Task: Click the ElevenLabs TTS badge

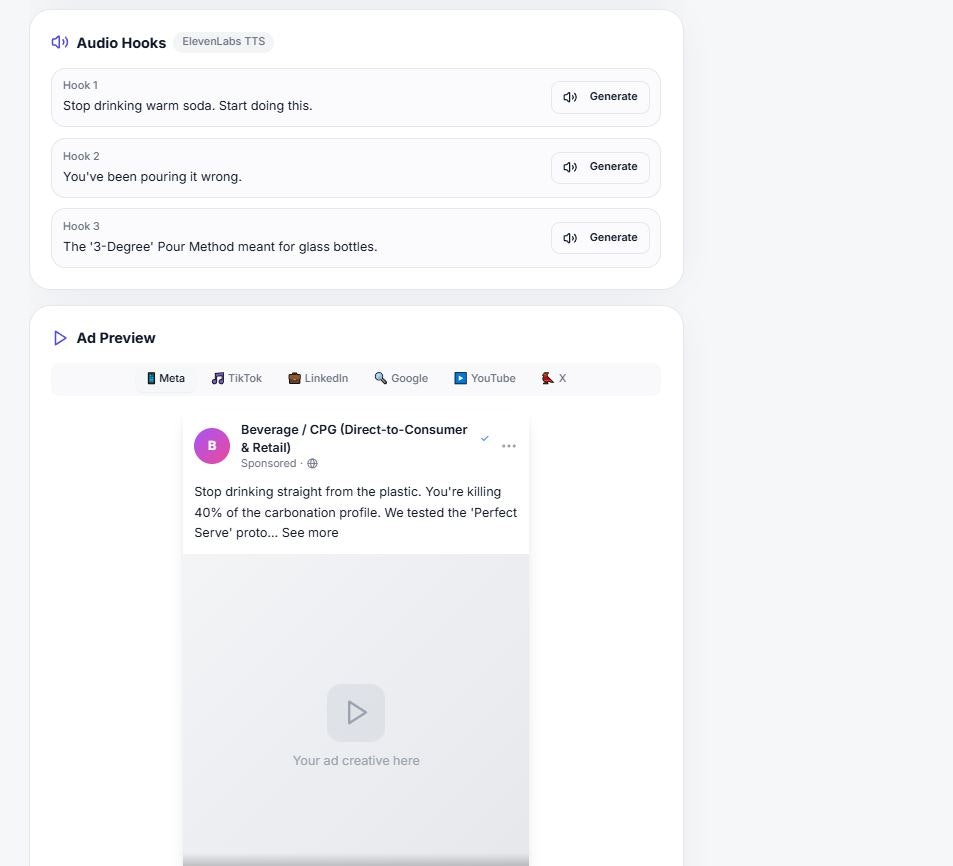Action: point(223,42)
